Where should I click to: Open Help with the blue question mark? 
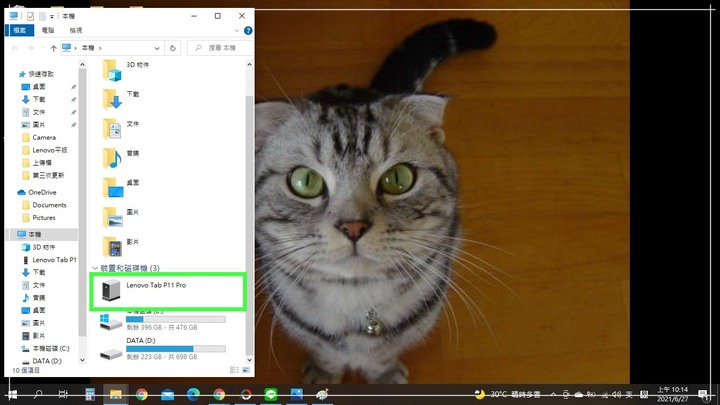click(x=248, y=31)
